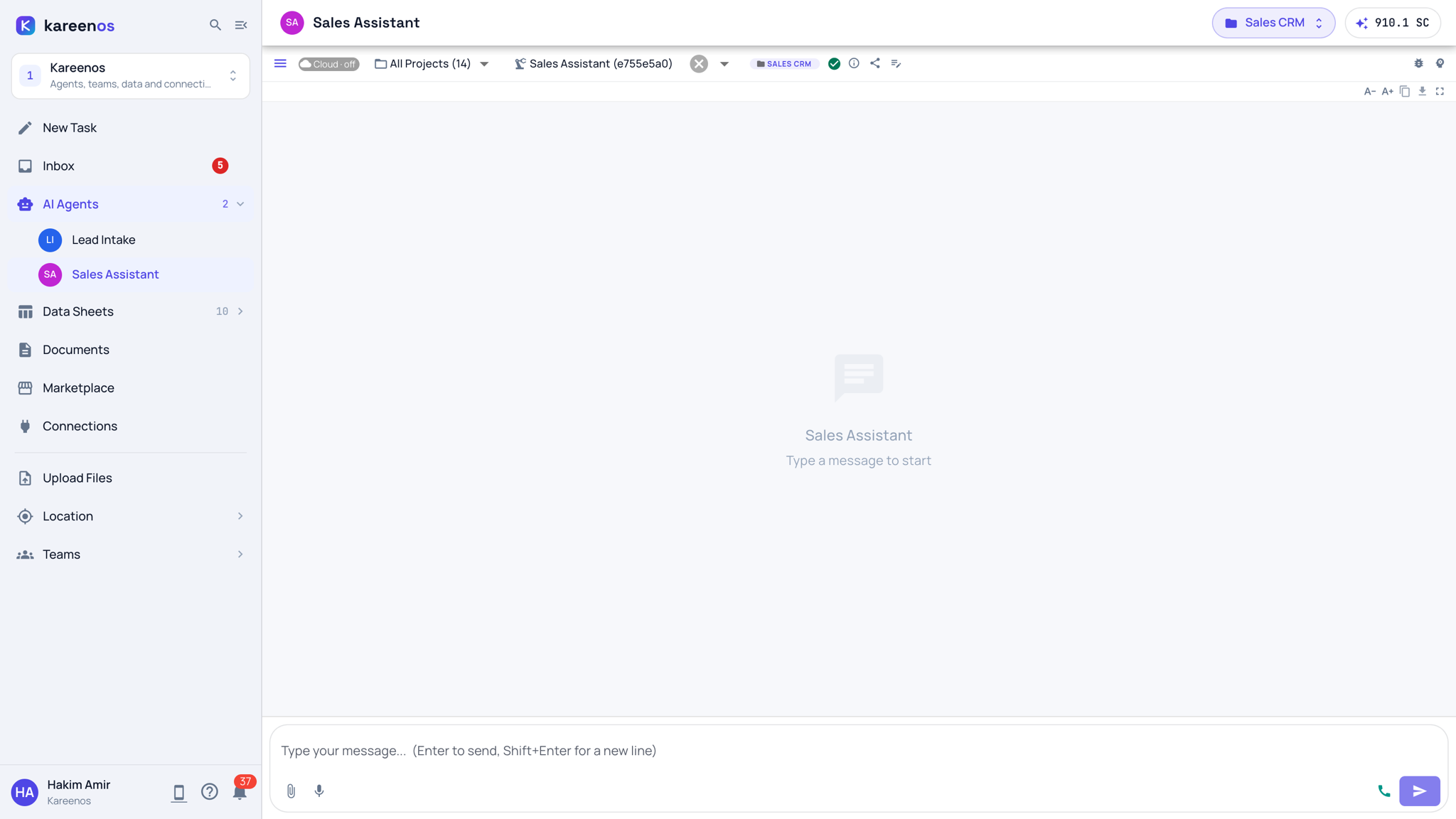Open the Marketplace

131,388
